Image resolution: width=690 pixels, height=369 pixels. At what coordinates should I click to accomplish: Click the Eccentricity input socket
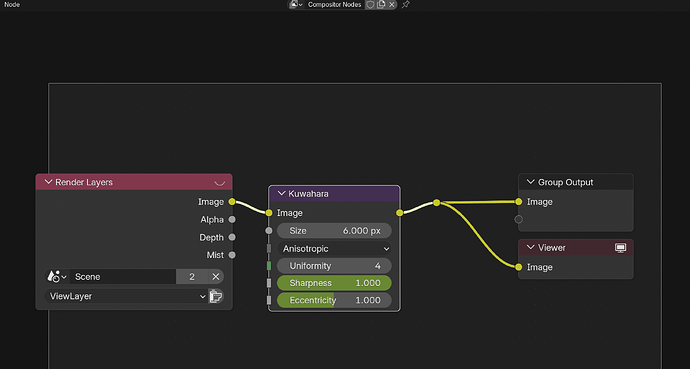(x=269, y=300)
